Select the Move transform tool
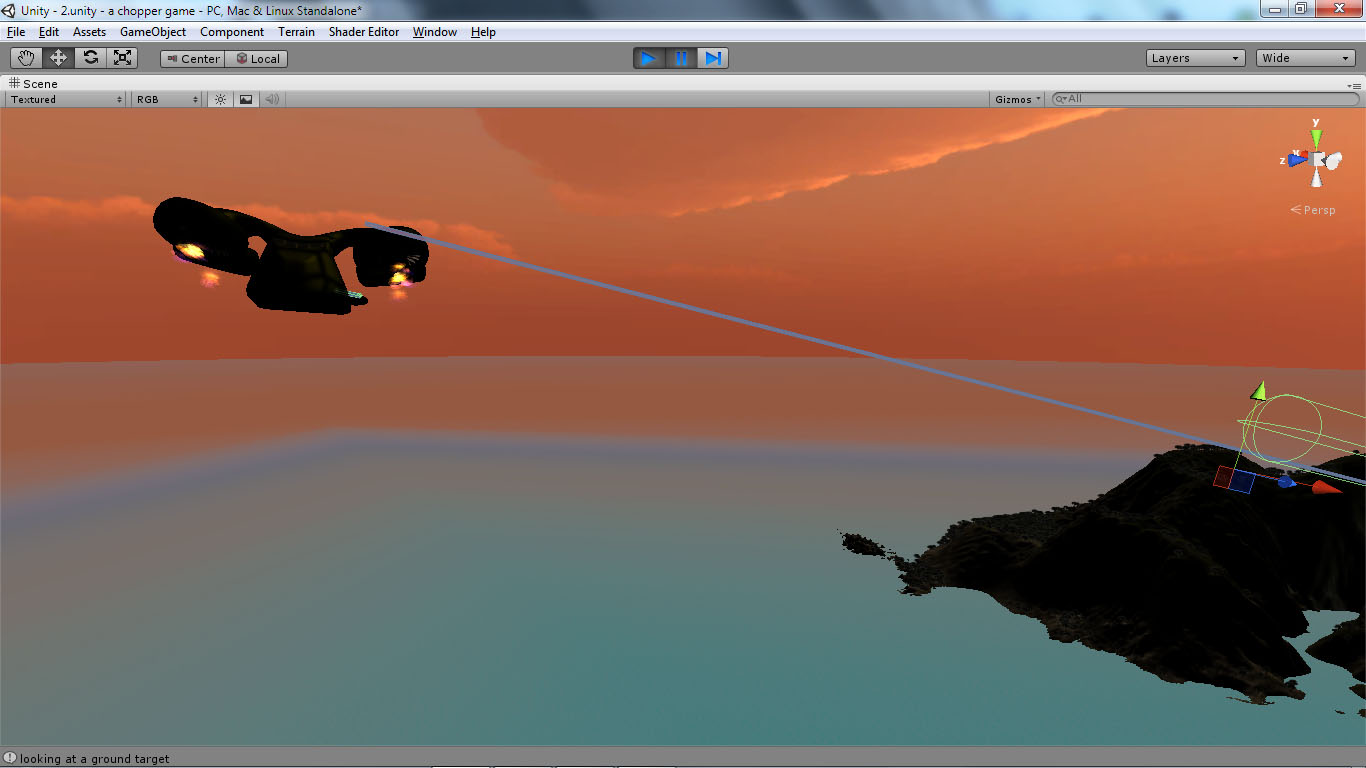 point(59,58)
